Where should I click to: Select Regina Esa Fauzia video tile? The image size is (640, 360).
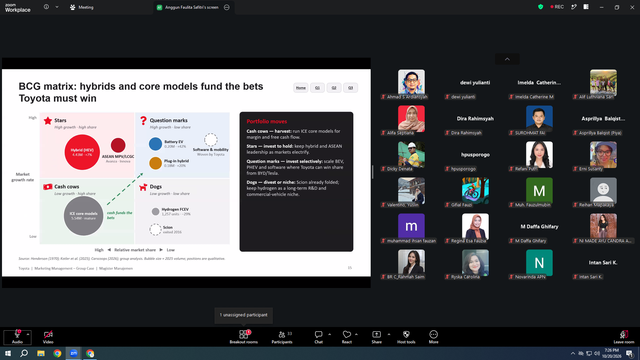475,228
